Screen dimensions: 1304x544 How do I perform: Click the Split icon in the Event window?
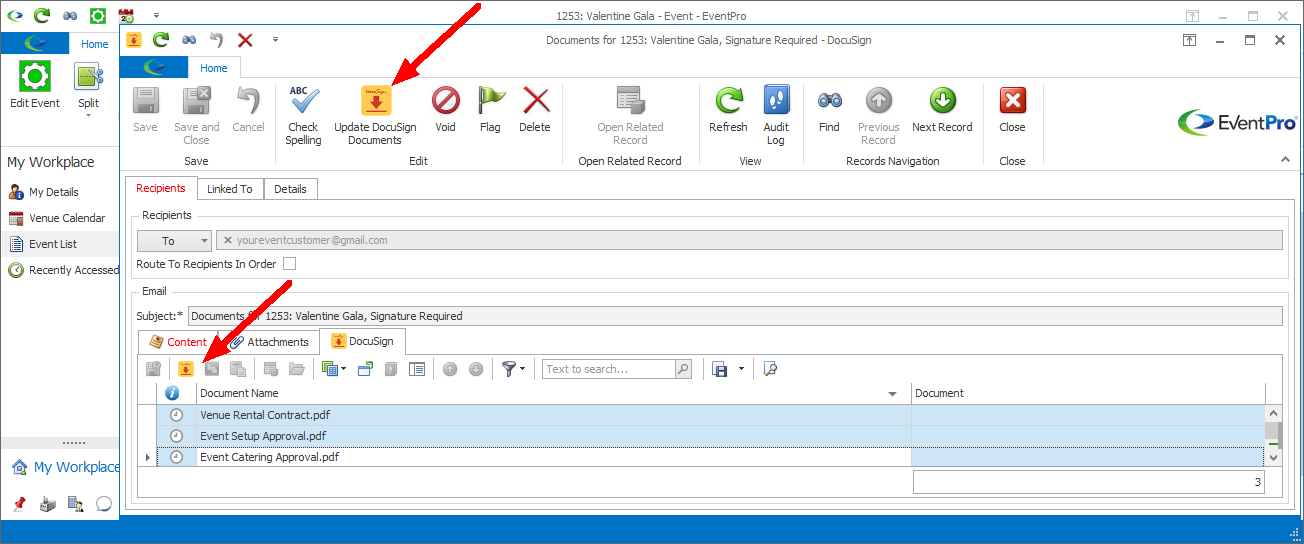pos(88,78)
